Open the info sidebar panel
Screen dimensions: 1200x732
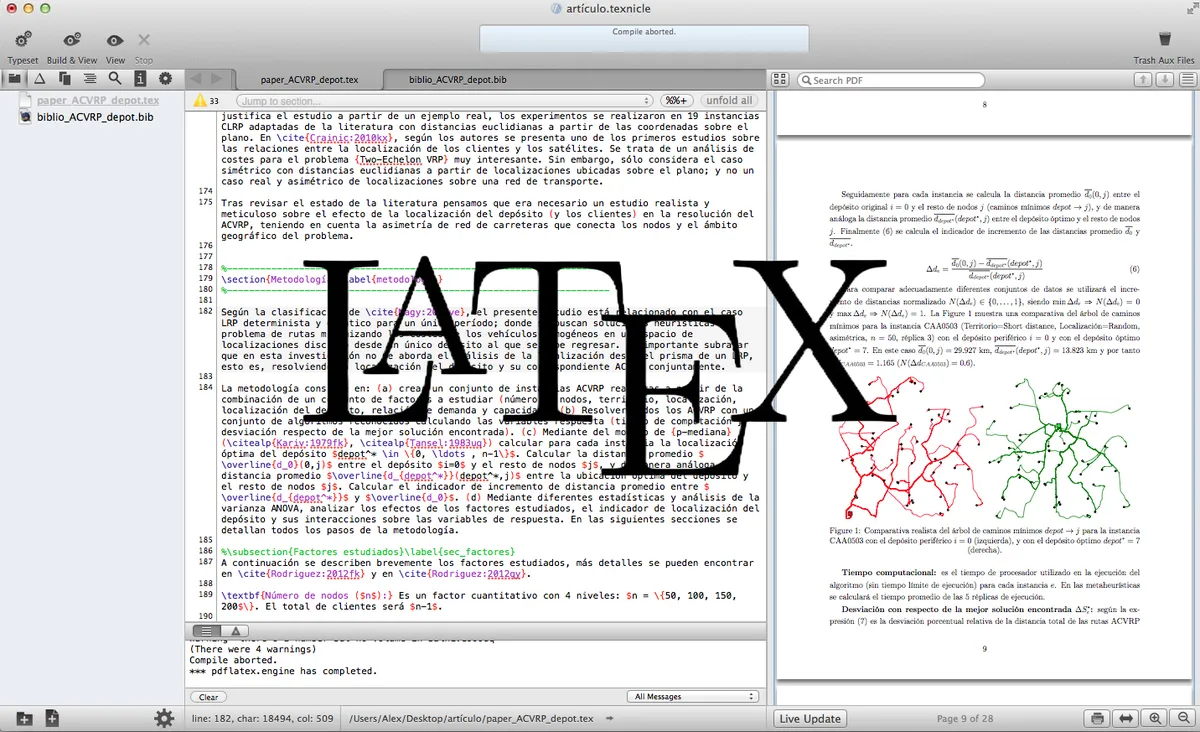click(140, 78)
